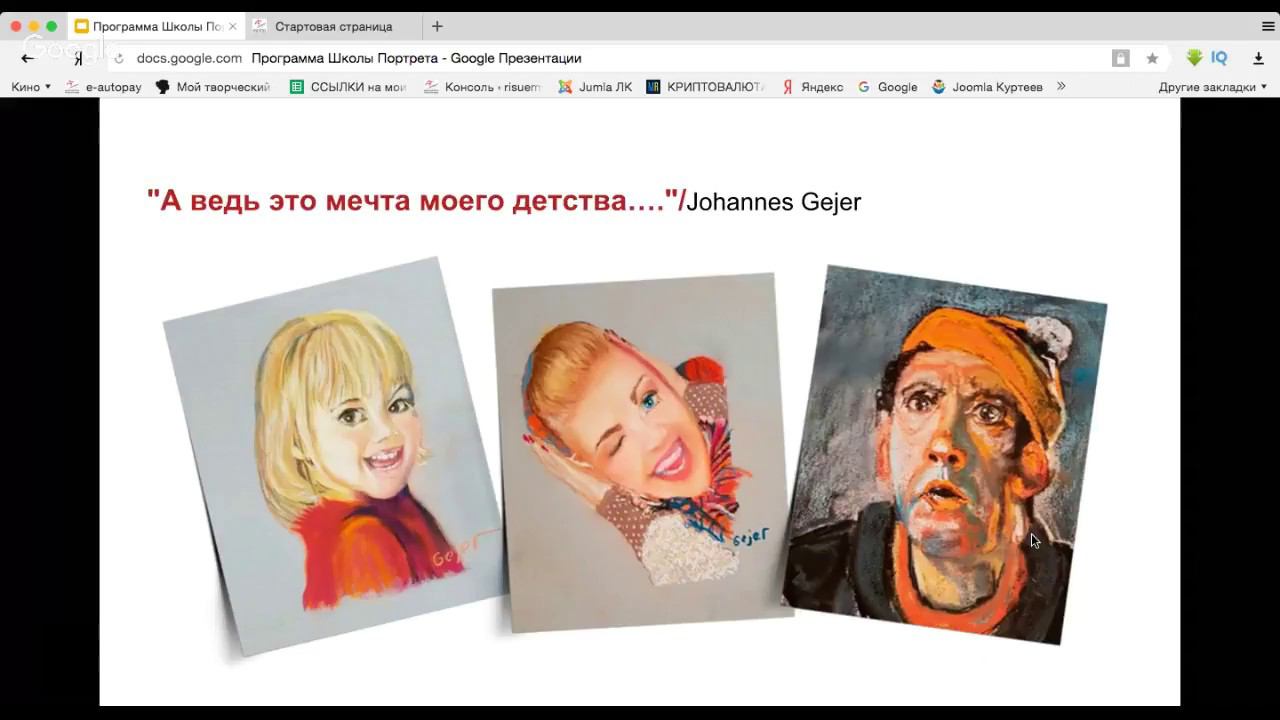
Task: Open browser downloads arrow icon
Action: tap(1258, 58)
